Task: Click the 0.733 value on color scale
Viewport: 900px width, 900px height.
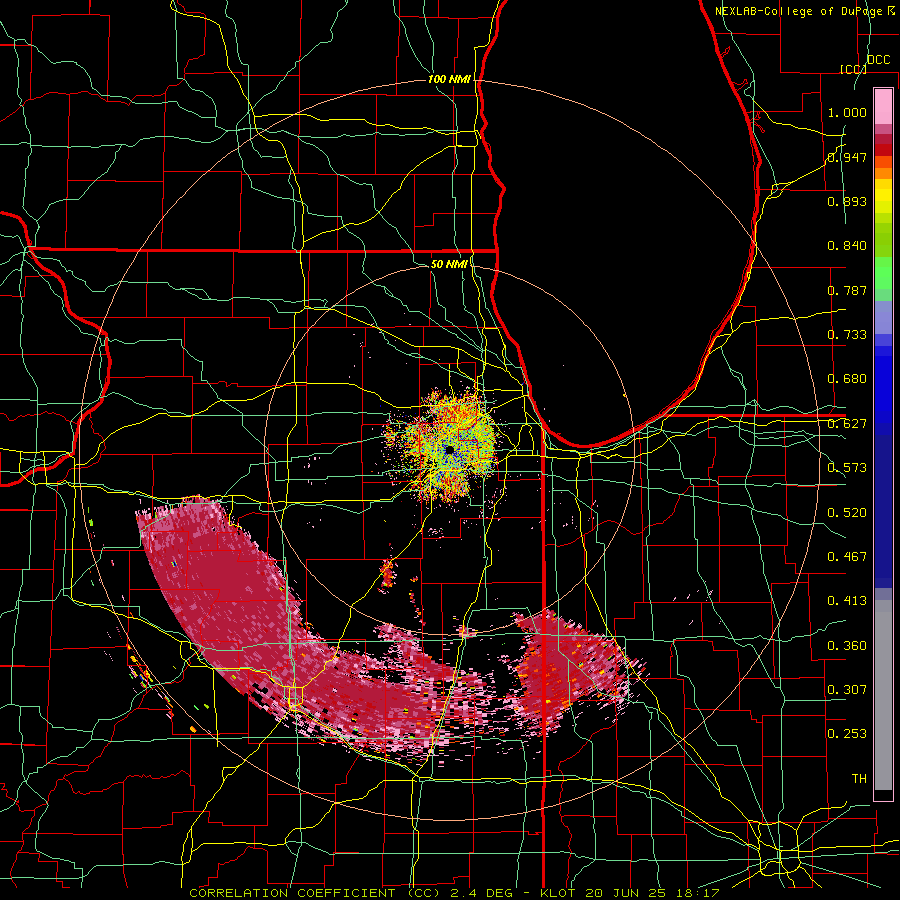Action: [847, 335]
